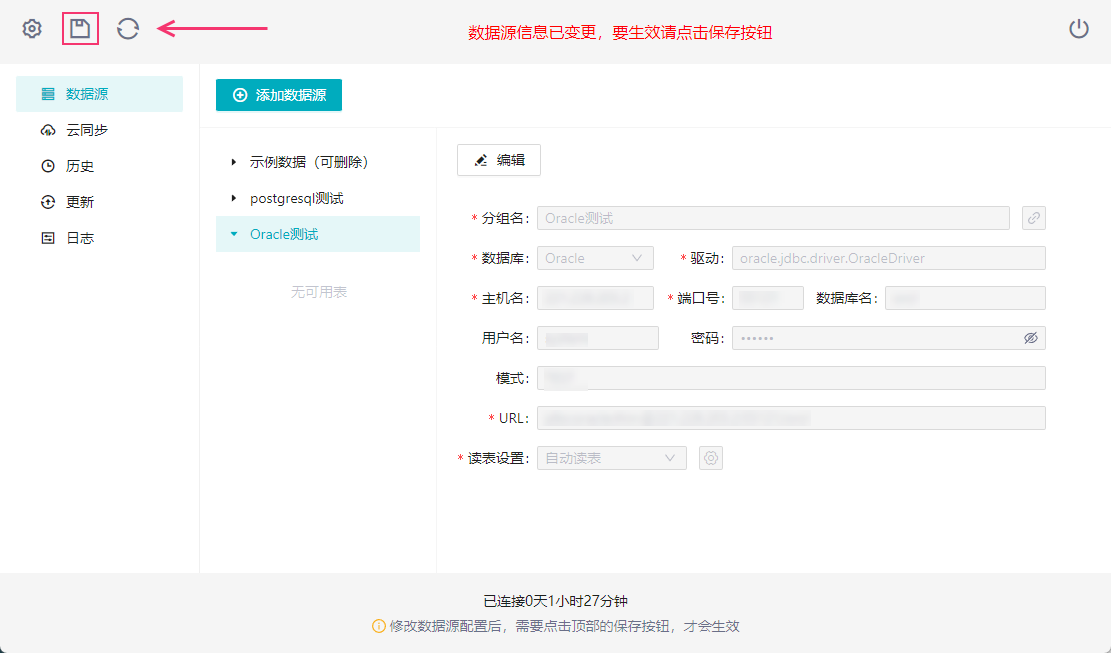This screenshot has height=653, width=1111.
Task: Click the 修改数据源配置后 footer hint text
Action: 564,626
